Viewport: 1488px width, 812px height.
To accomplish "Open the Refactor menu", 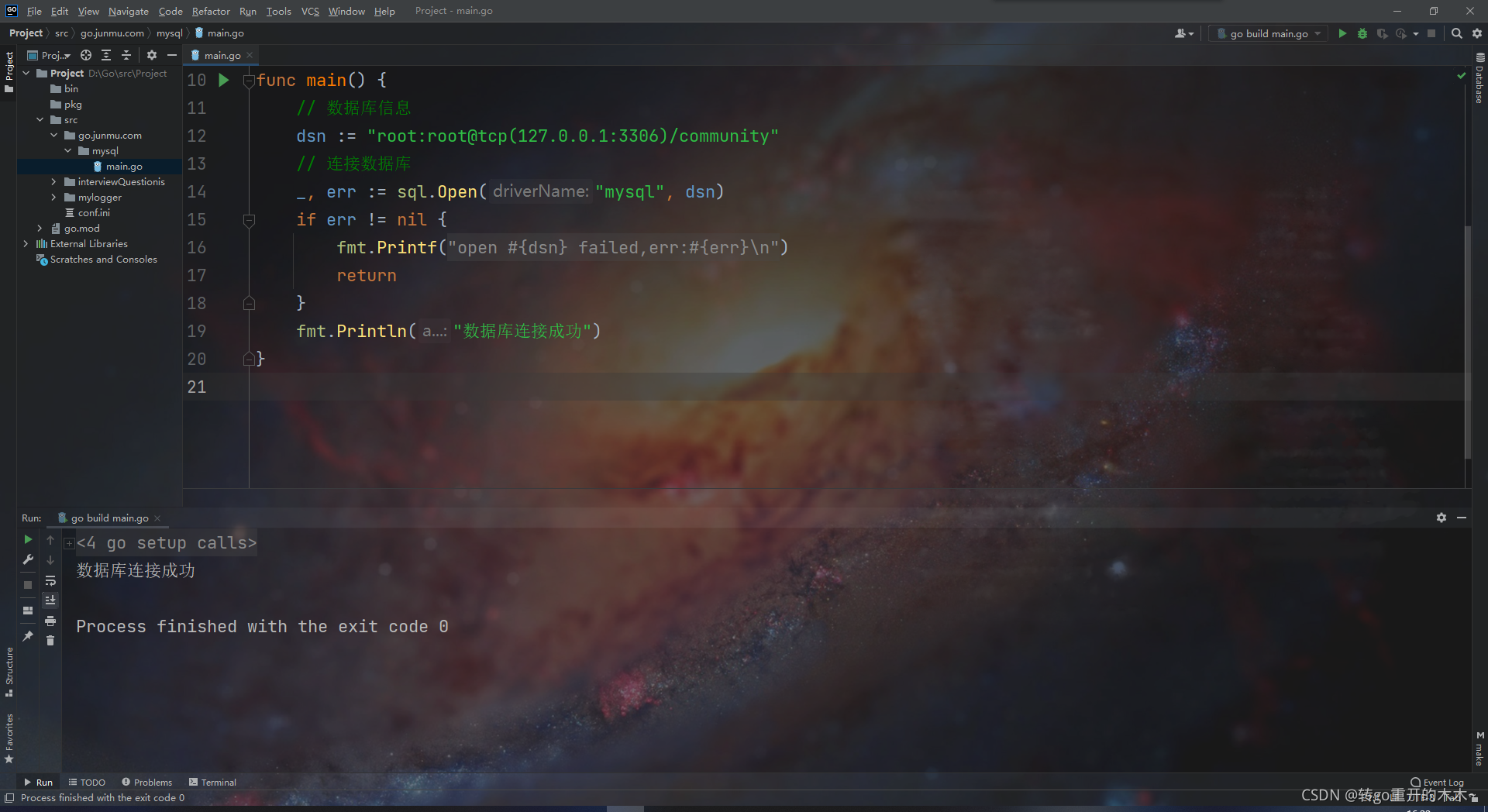I will pyautogui.click(x=211, y=11).
